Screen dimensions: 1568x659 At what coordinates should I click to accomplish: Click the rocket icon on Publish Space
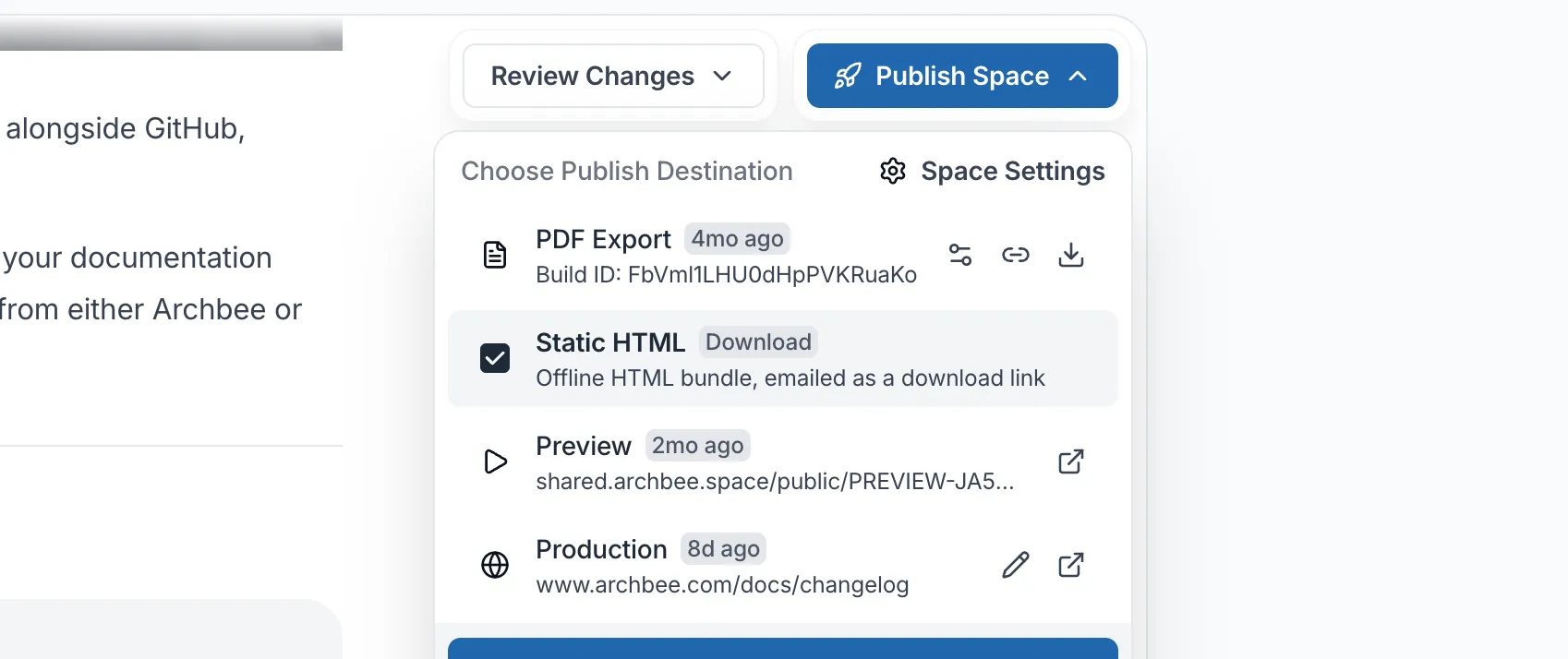848,76
